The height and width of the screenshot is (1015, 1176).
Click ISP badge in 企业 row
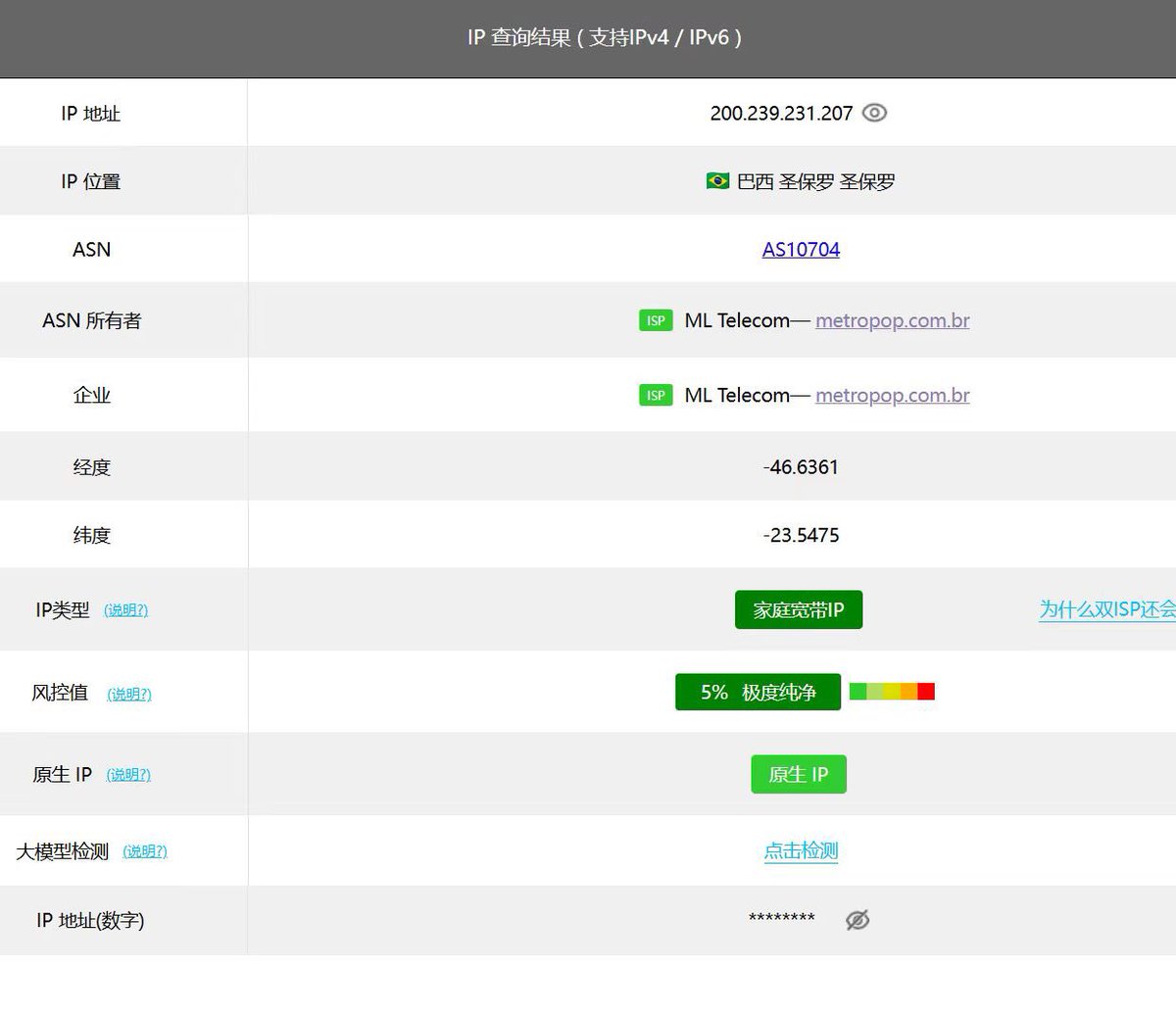coord(656,396)
